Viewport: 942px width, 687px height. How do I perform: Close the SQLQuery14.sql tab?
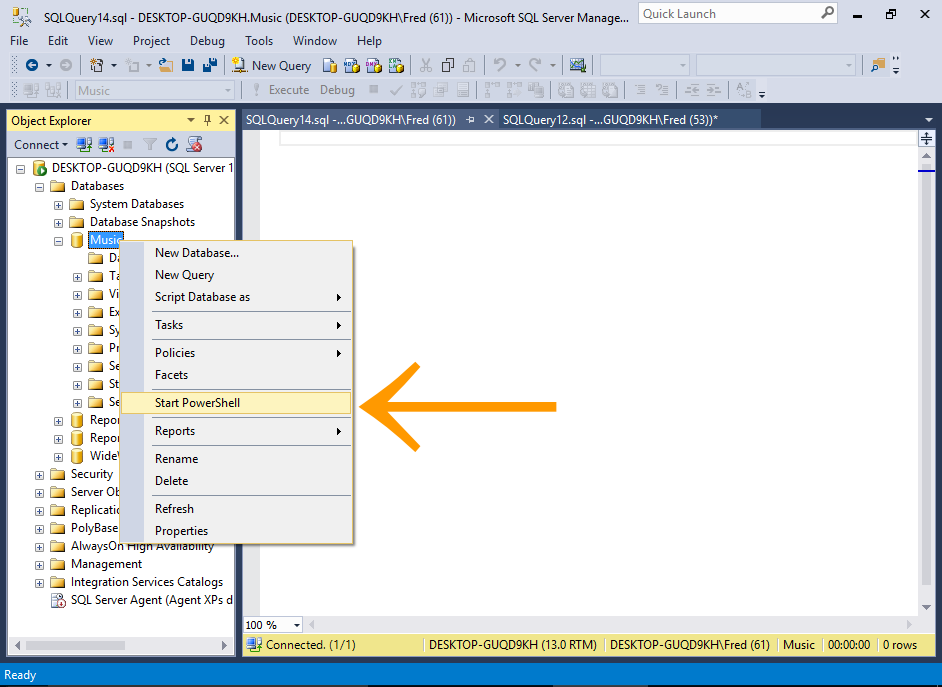pyautogui.click(x=488, y=119)
